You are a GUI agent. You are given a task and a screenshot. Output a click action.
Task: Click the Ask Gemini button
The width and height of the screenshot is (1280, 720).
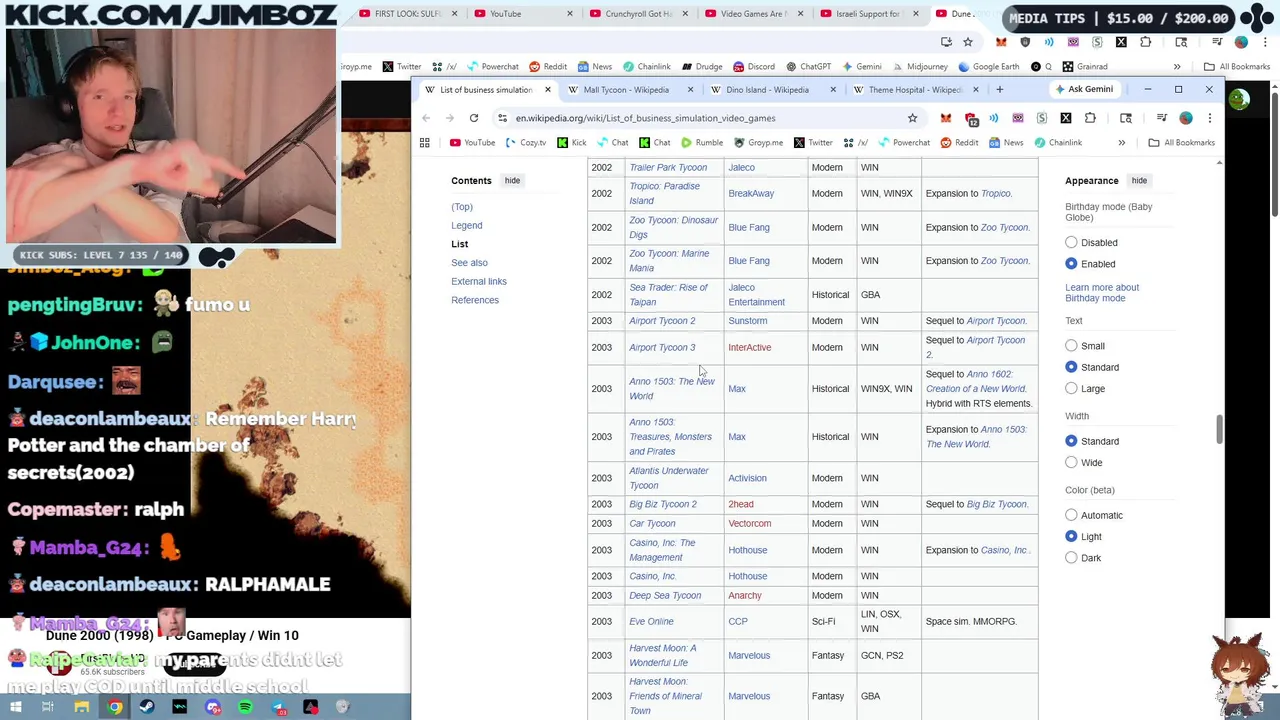pos(1083,90)
